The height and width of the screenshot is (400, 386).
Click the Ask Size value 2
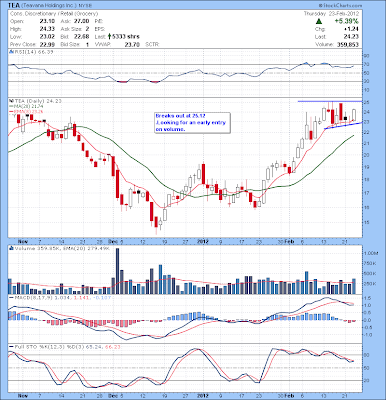tap(87, 29)
